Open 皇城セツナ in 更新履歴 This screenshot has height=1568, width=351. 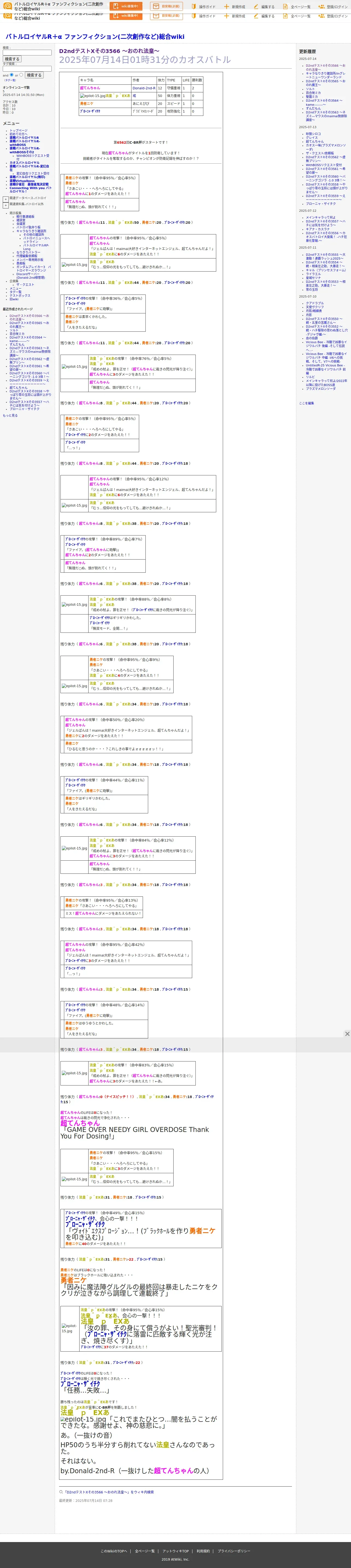313,278
